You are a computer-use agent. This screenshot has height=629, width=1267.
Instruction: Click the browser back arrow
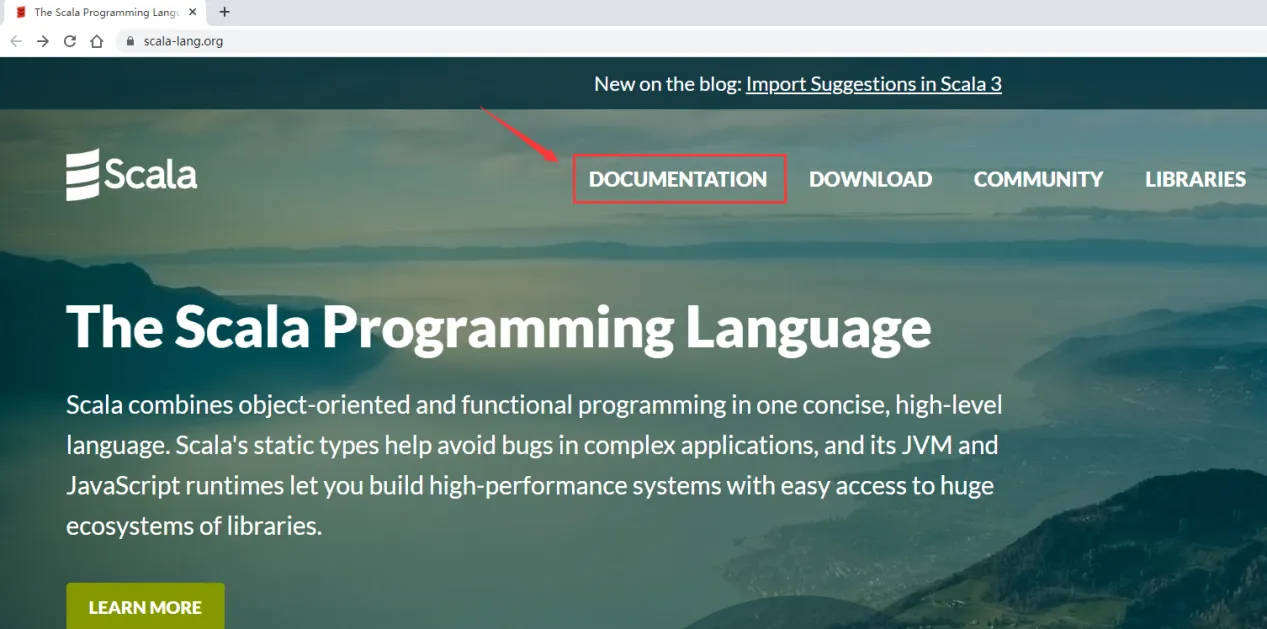tap(16, 41)
